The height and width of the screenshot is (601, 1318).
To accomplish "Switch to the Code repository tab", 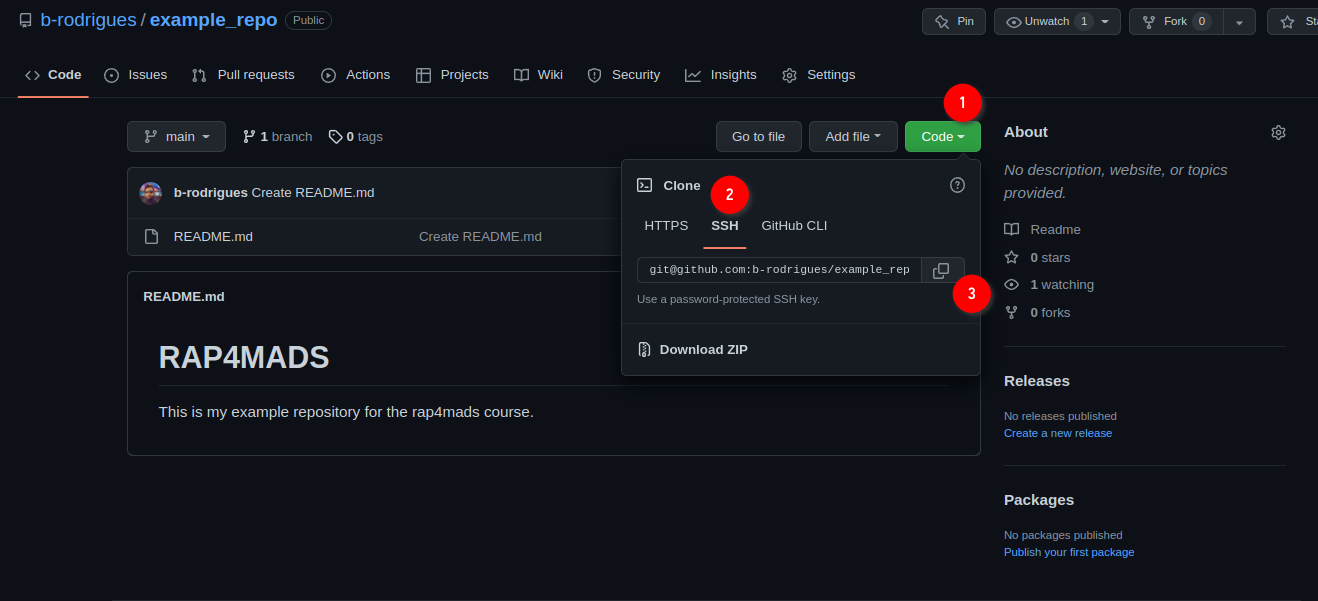I will 53,75.
